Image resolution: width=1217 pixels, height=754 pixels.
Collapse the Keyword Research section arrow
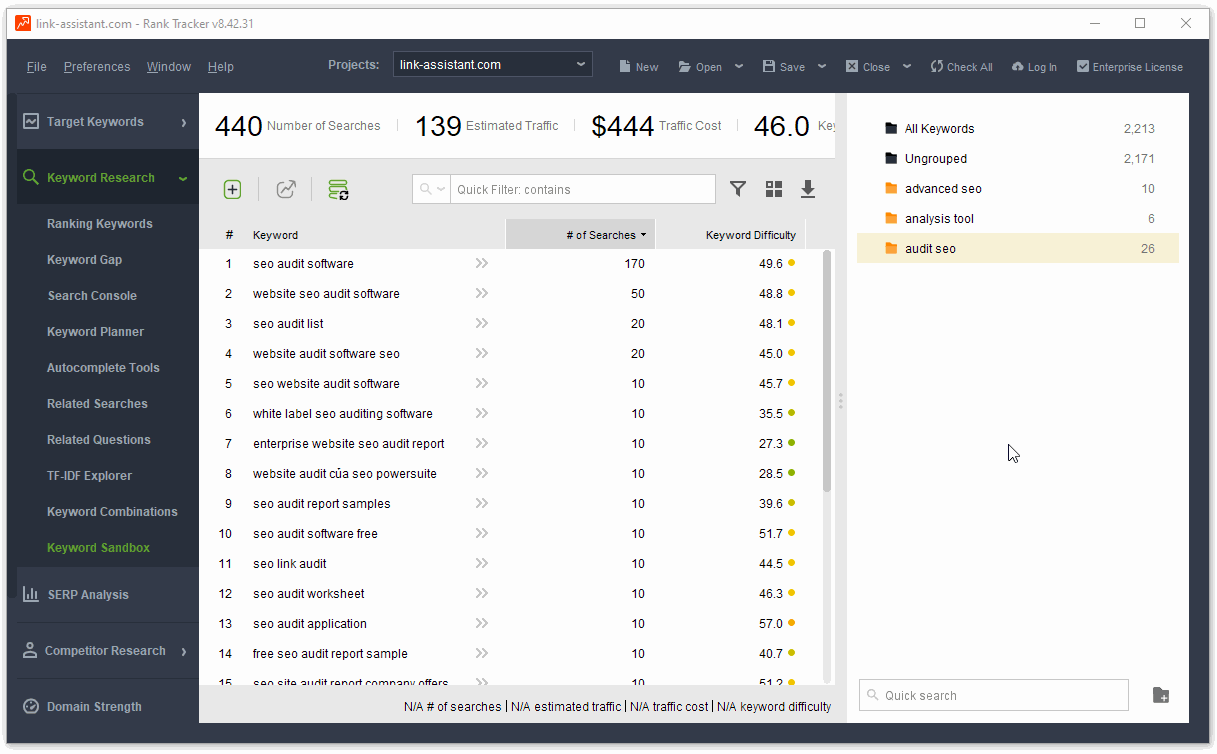pyautogui.click(x=183, y=178)
